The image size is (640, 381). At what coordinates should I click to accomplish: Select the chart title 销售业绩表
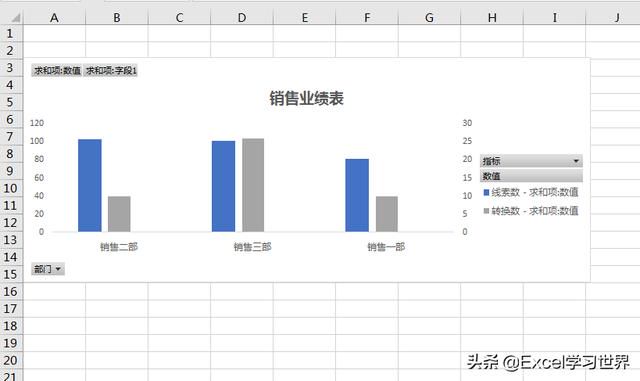pos(307,98)
